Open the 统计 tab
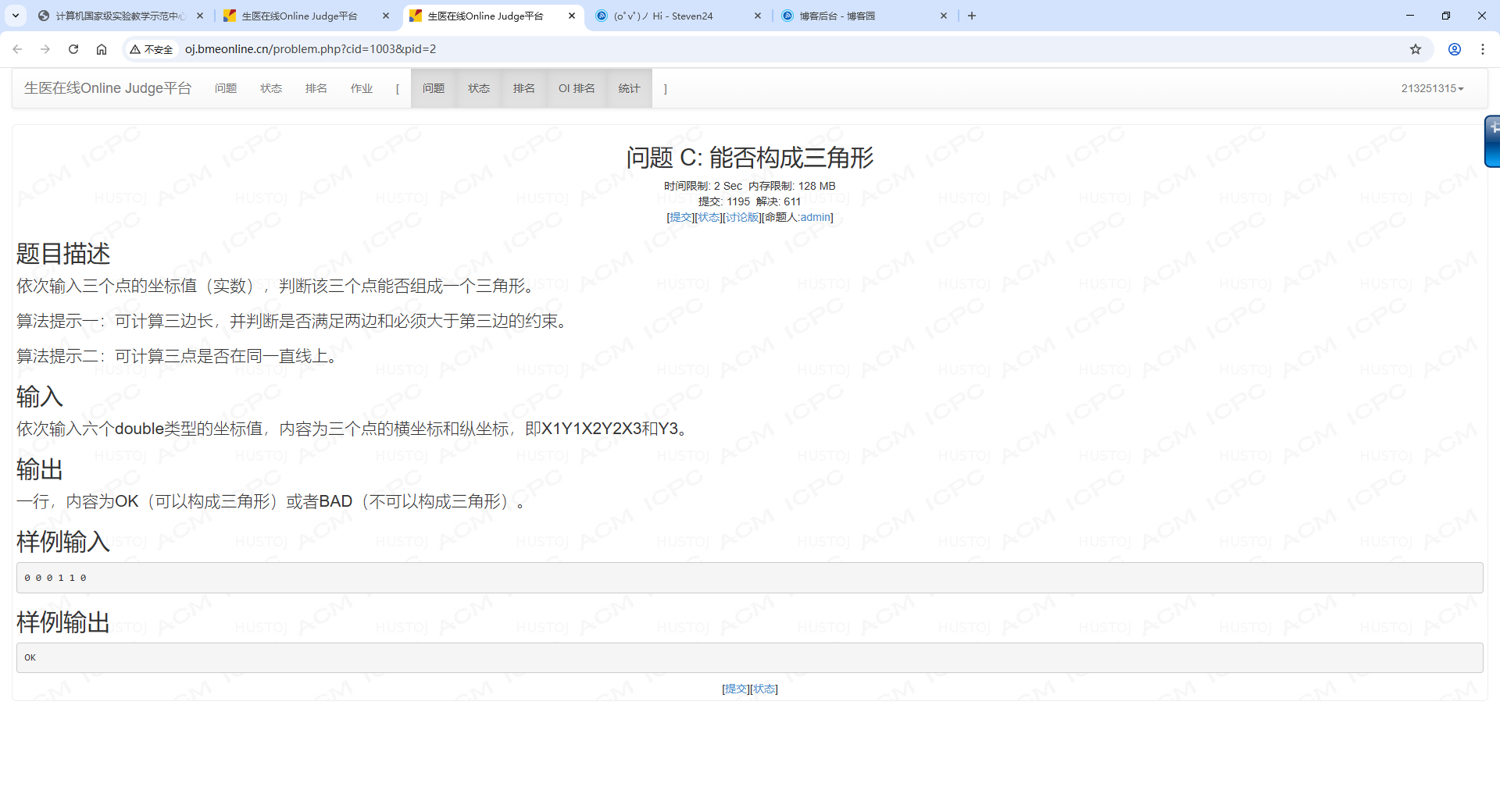 point(629,88)
